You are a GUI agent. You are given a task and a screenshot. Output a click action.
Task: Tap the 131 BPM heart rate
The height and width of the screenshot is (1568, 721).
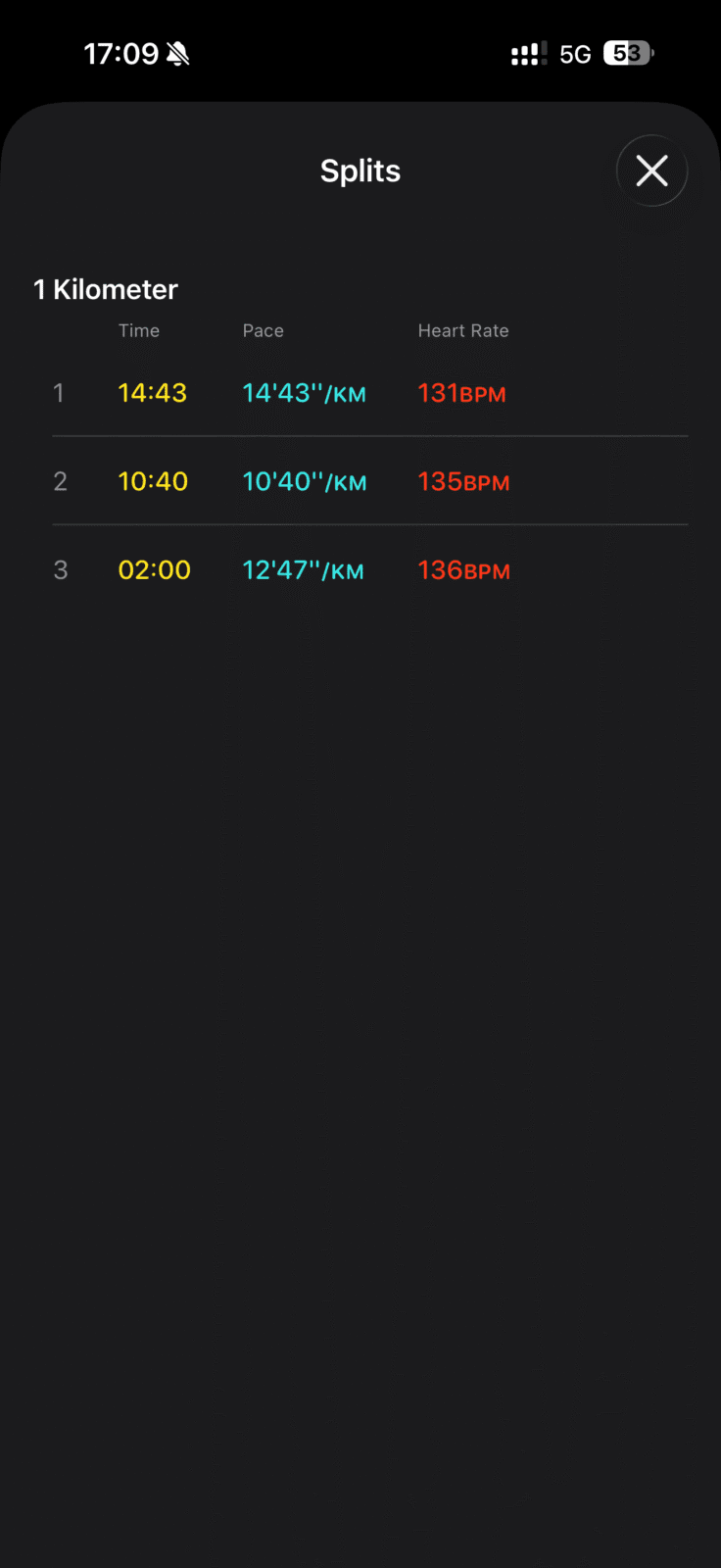[x=461, y=393]
